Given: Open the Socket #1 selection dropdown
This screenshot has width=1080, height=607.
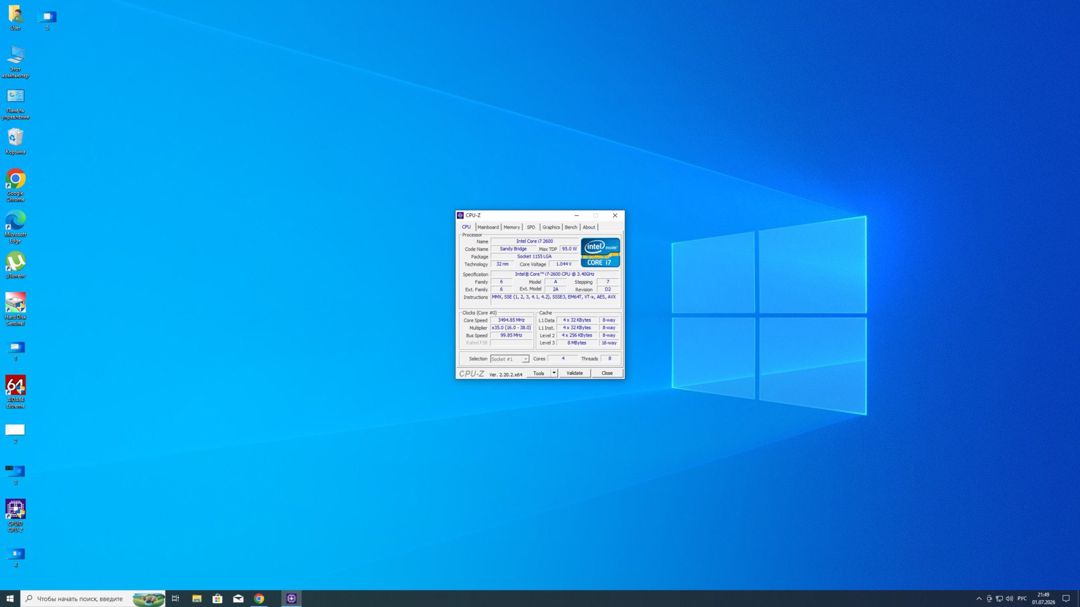Looking at the screenshot, I should [510, 359].
